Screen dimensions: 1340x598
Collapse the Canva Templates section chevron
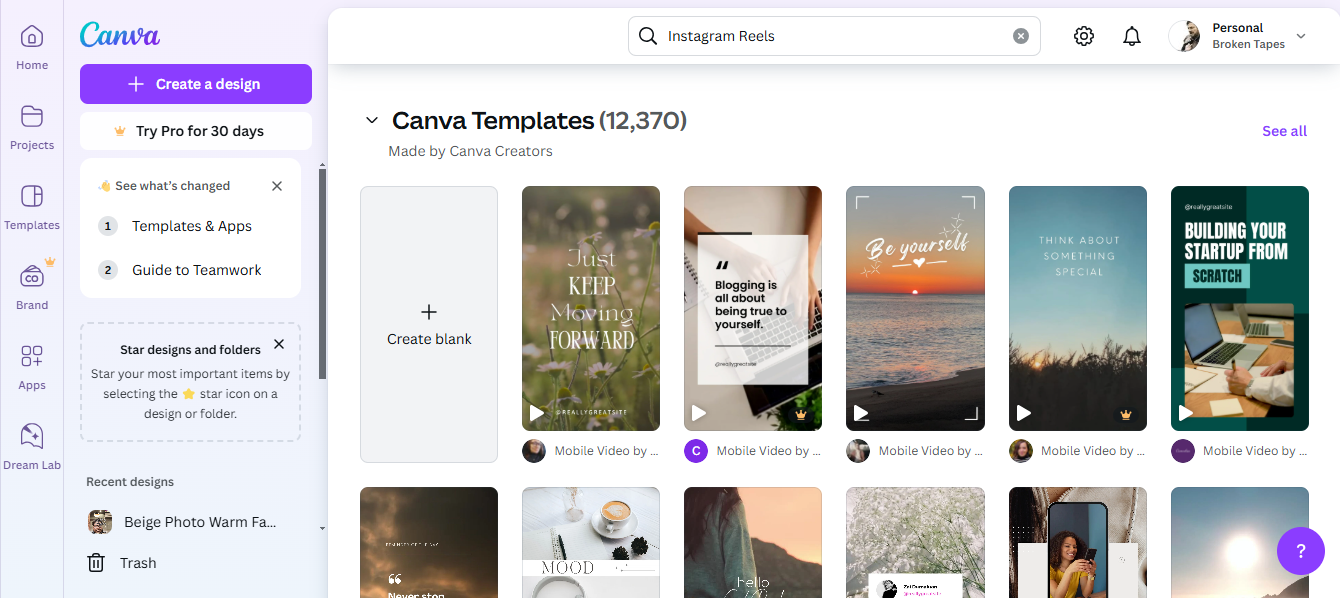point(372,121)
